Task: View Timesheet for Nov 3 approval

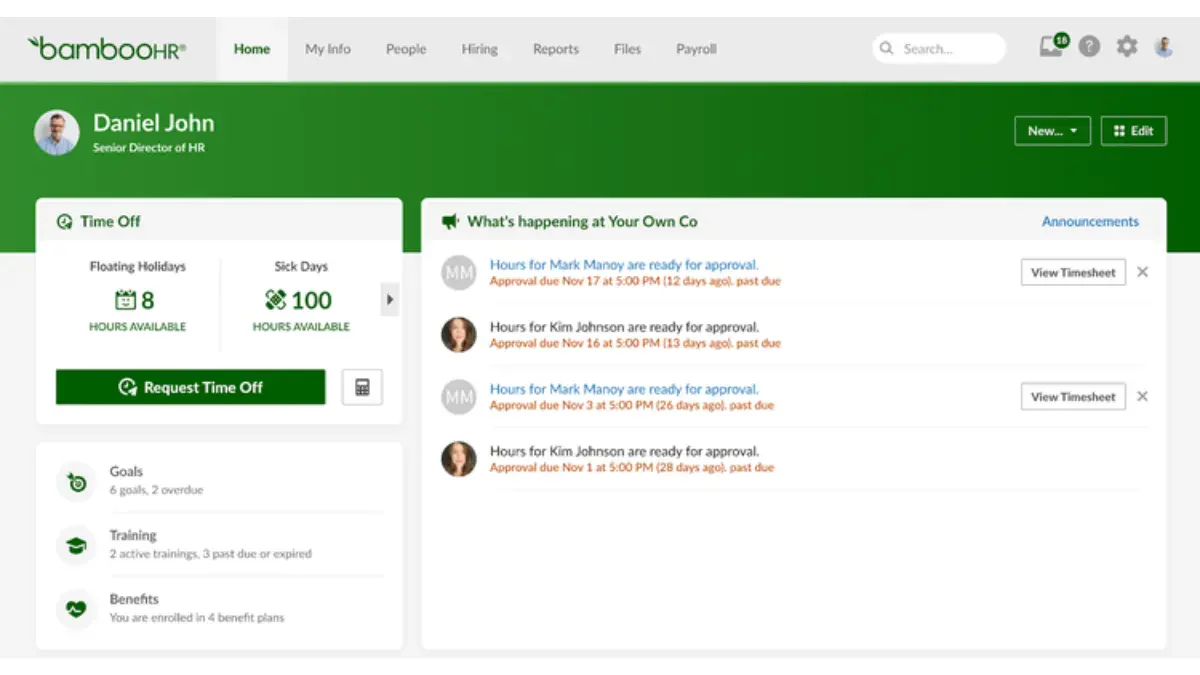Action: click(x=1073, y=396)
